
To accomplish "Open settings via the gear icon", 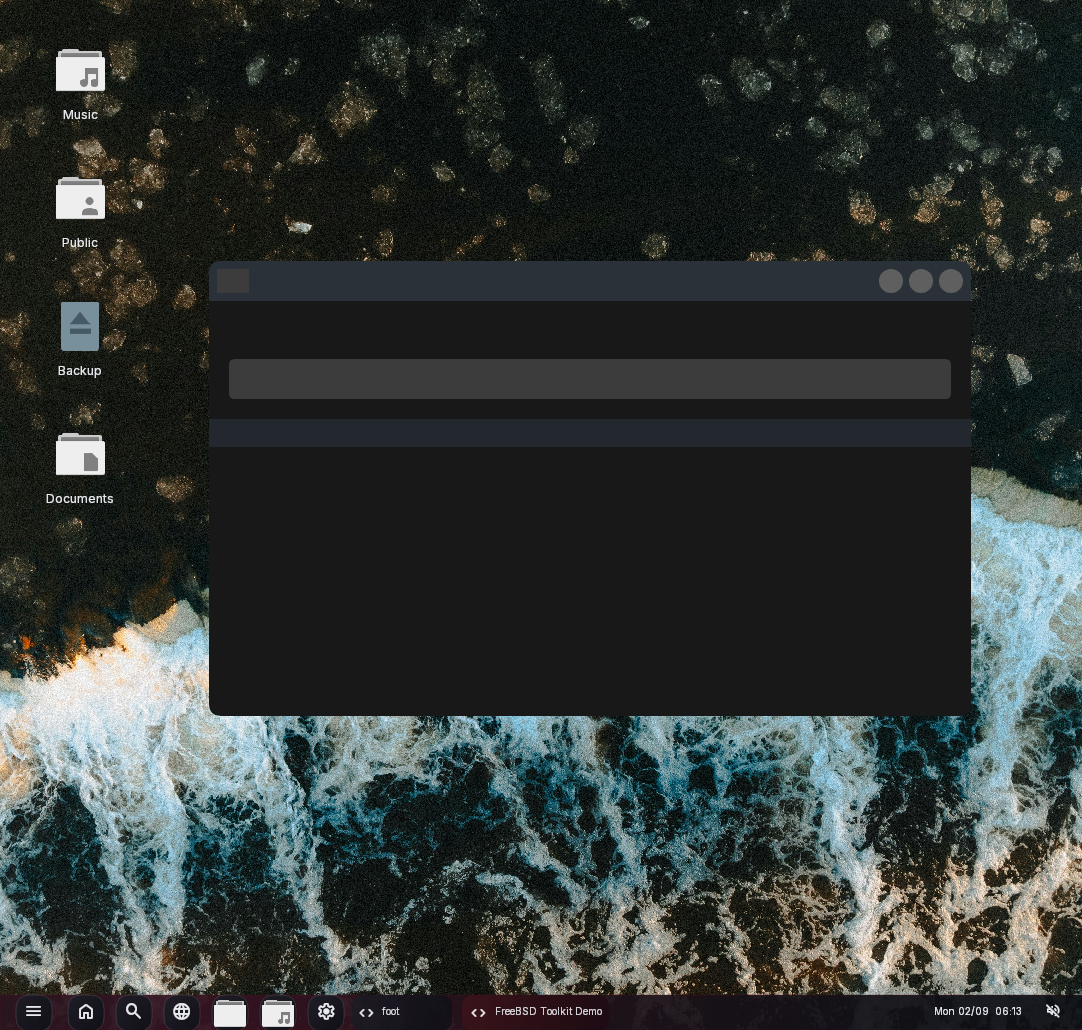I will coord(326,1012).
